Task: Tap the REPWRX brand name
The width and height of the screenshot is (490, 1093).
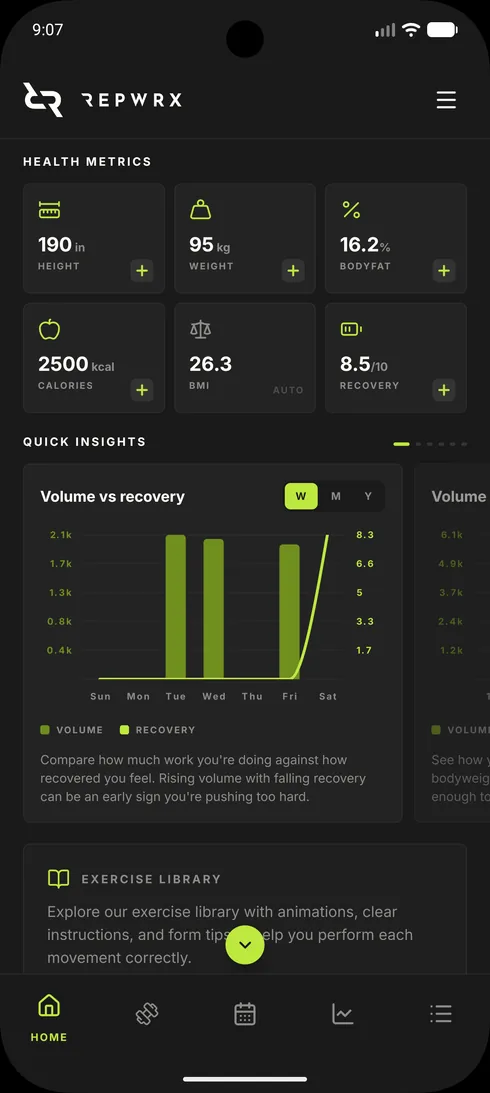Action: pos(132,100)
